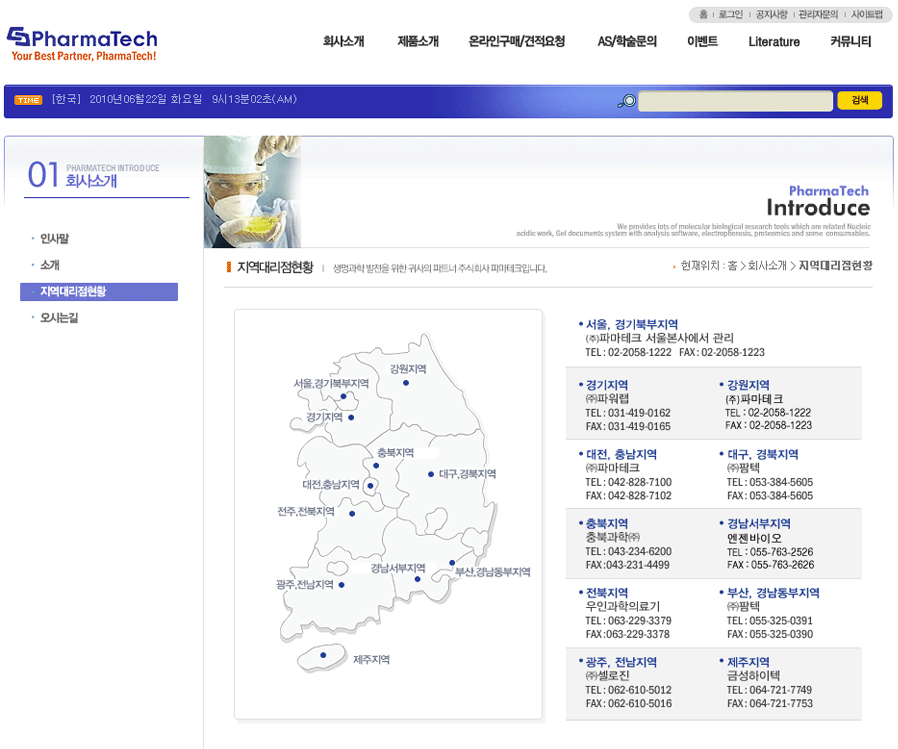The height and width of the screenshot is (749, 898).
Task: Select 소개 in the sidebar
Action: pyautogui.click(x=50, y=265)
